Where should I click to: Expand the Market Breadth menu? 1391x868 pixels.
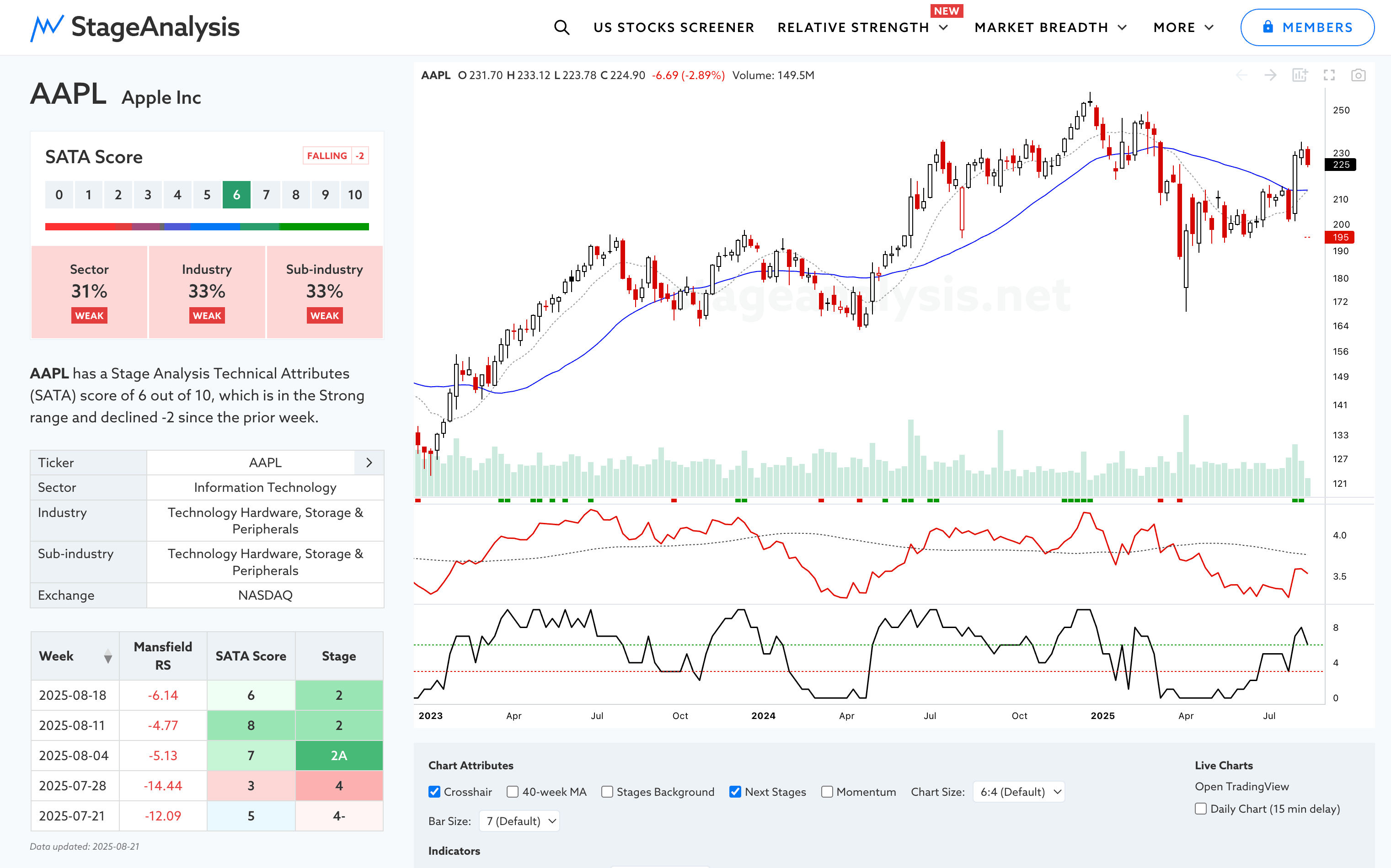tap(1050, 27)
